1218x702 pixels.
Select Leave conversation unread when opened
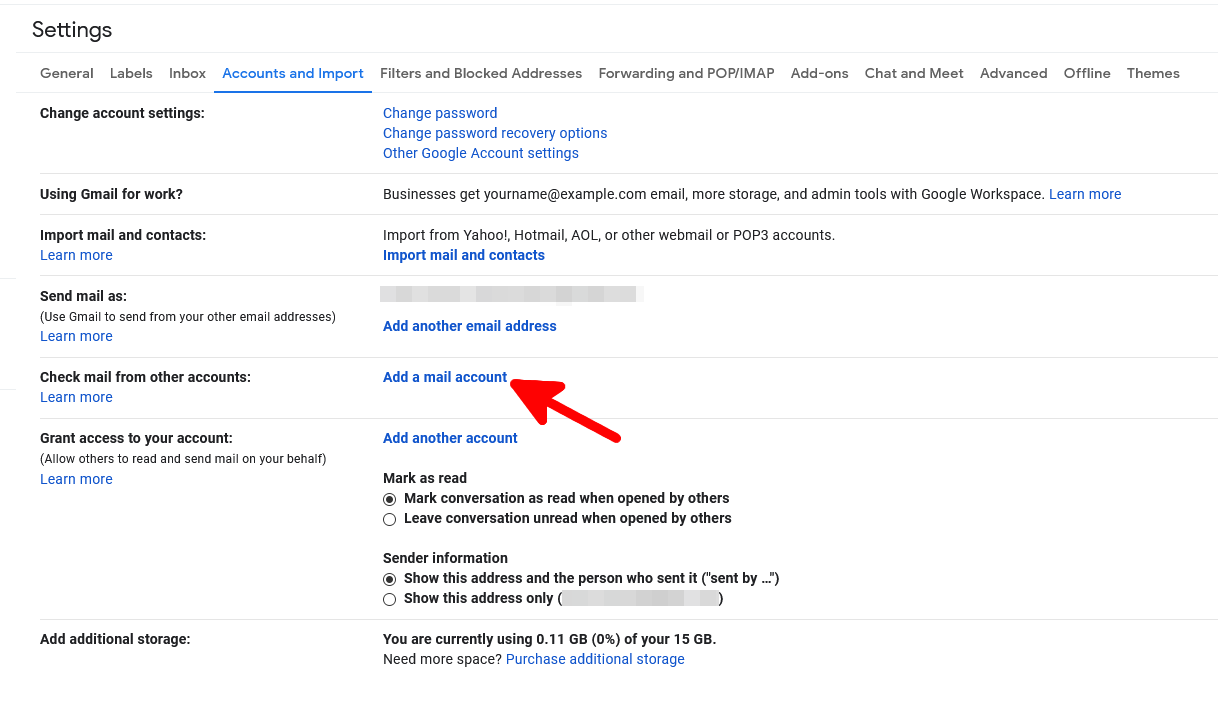pos(389,519)
